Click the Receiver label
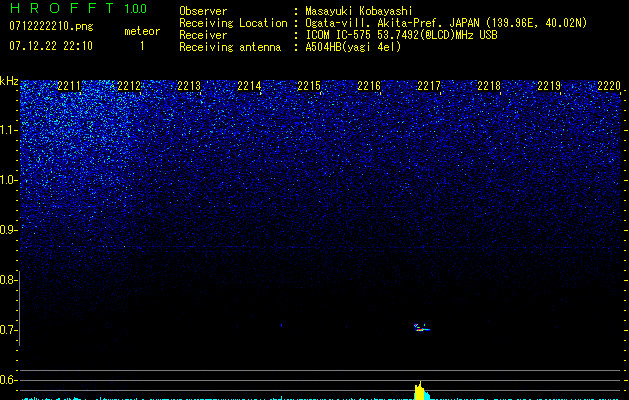The width and height of the screenshot is (629, 400). 203,35
